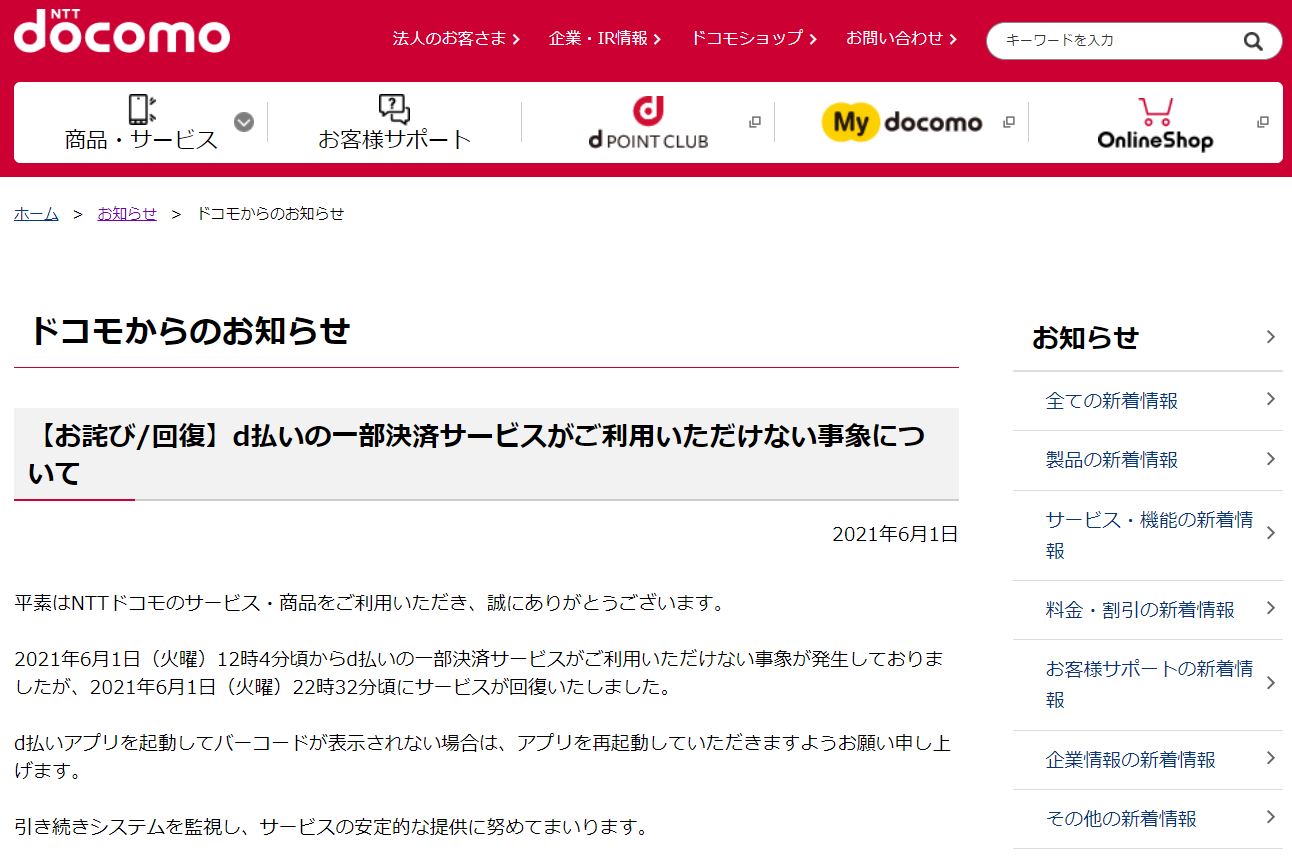Screen dimensions: 1292x858
Task: Click the ドコモからのお知らせ page heading
Action: tap(189, 331)
